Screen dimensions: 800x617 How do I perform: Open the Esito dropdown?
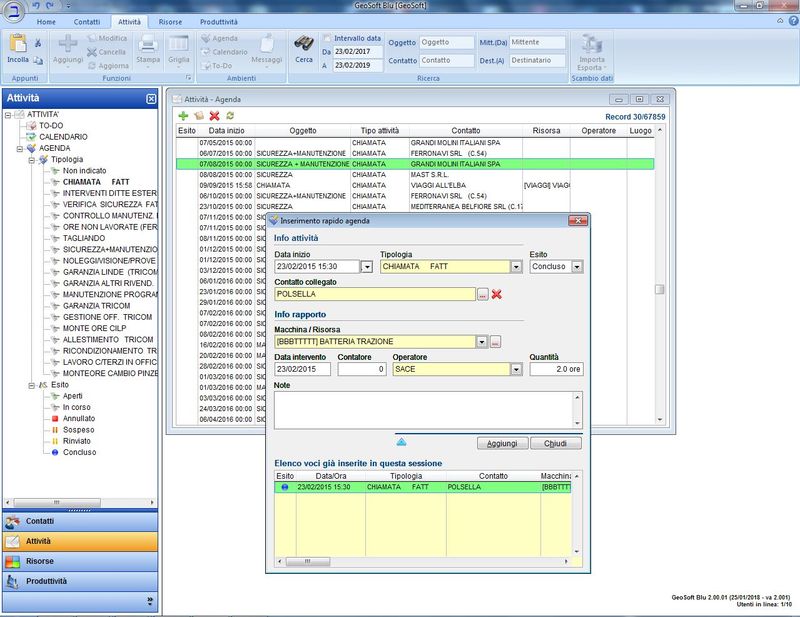coord(577,267)
